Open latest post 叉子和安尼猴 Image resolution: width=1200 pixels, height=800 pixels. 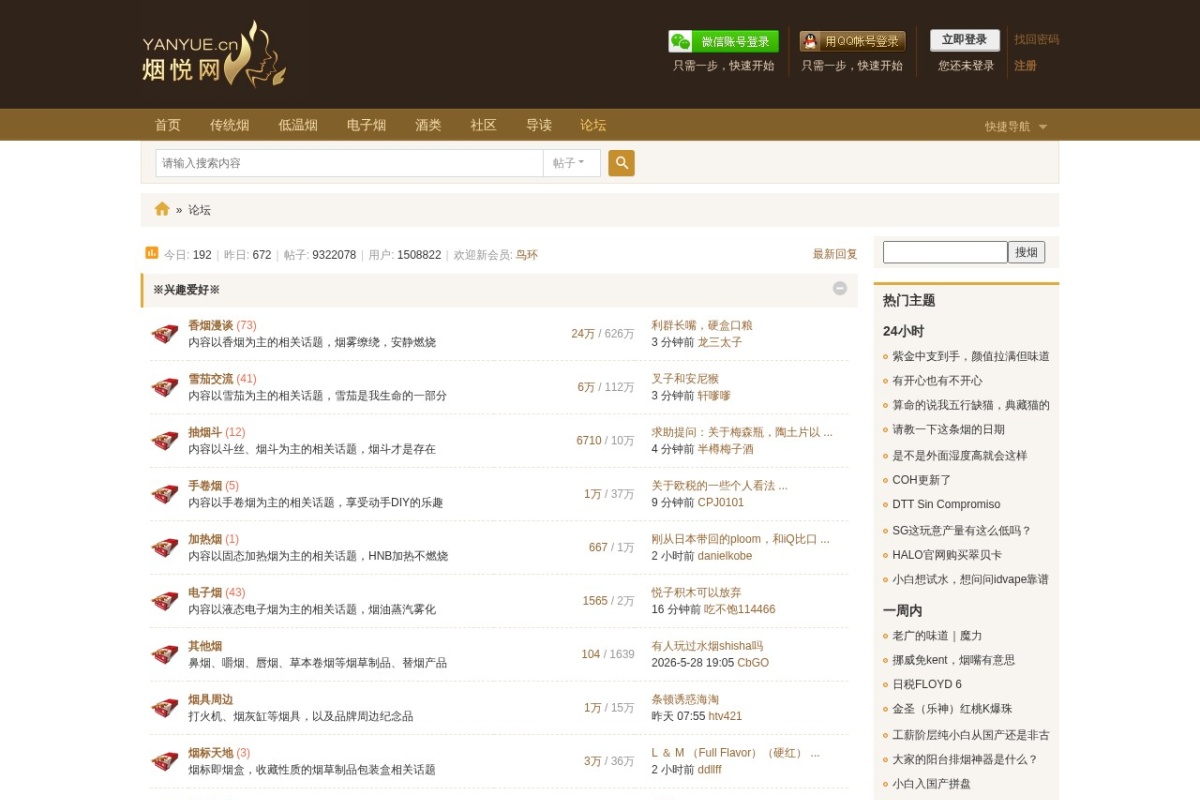point(685,379)
